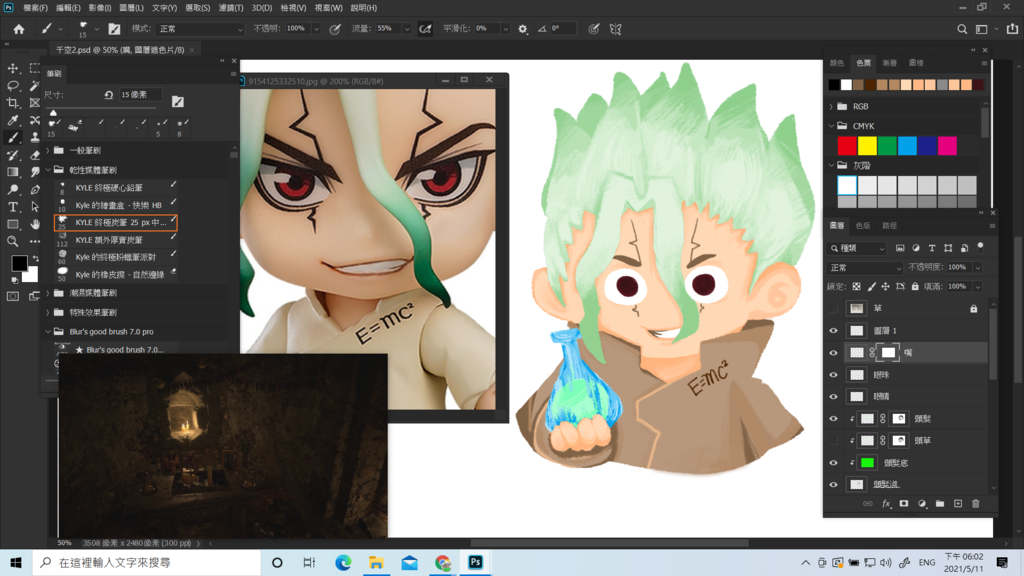This screenshot has height=576, width=1024.
Task: Show the hidden 草 layer
Action: (833, 308)
